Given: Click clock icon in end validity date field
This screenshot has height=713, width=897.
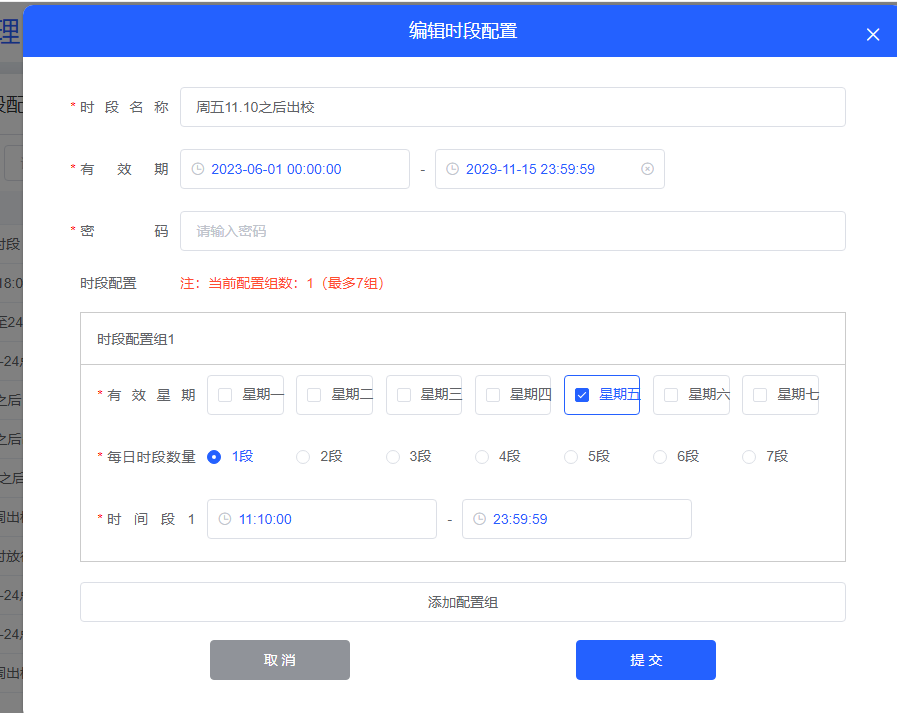Looking at the screenshot, I should coord(453,169).
